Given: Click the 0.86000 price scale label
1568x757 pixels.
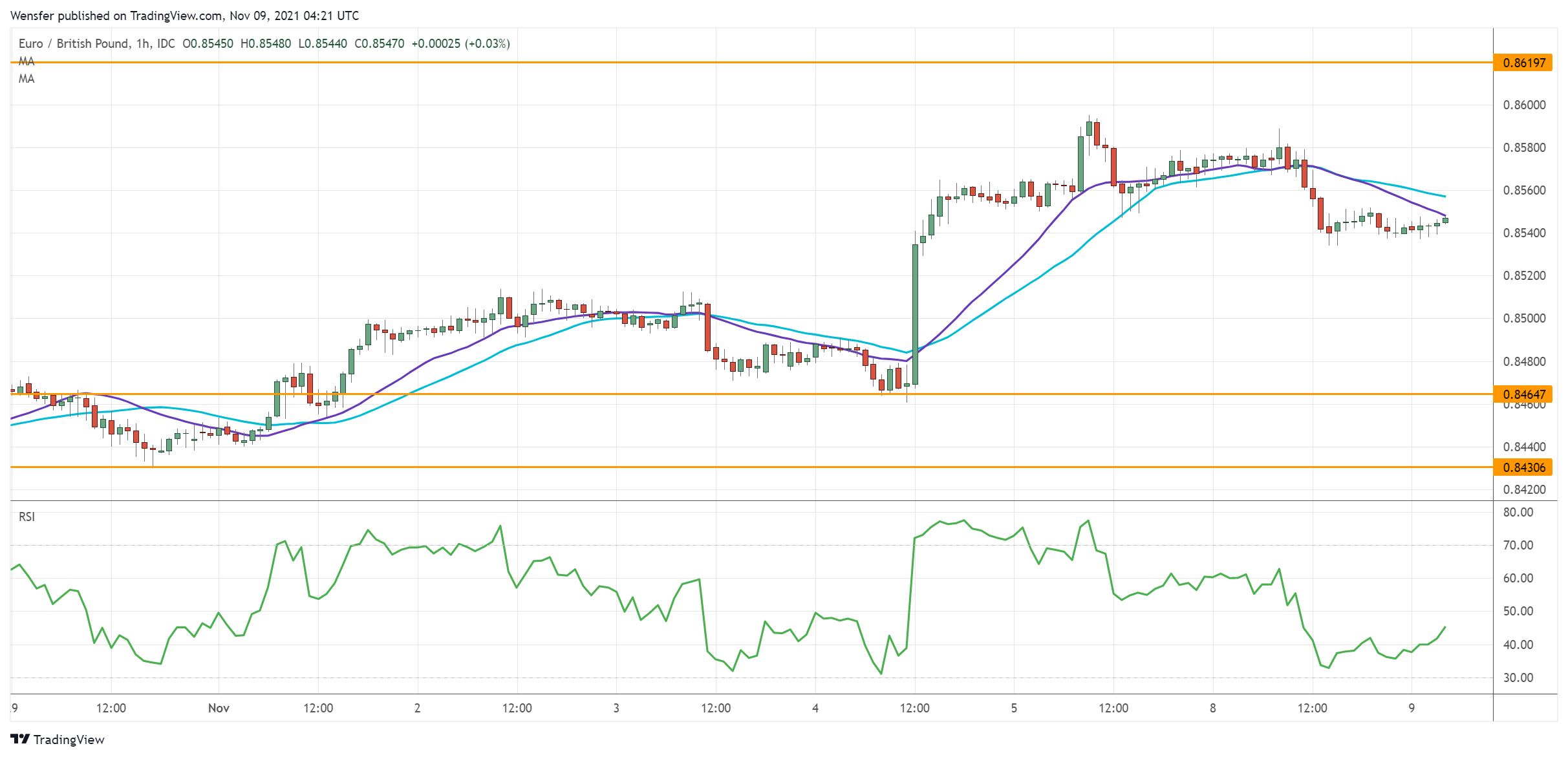Looking at the screenshot, I should tap(1524, 105).
